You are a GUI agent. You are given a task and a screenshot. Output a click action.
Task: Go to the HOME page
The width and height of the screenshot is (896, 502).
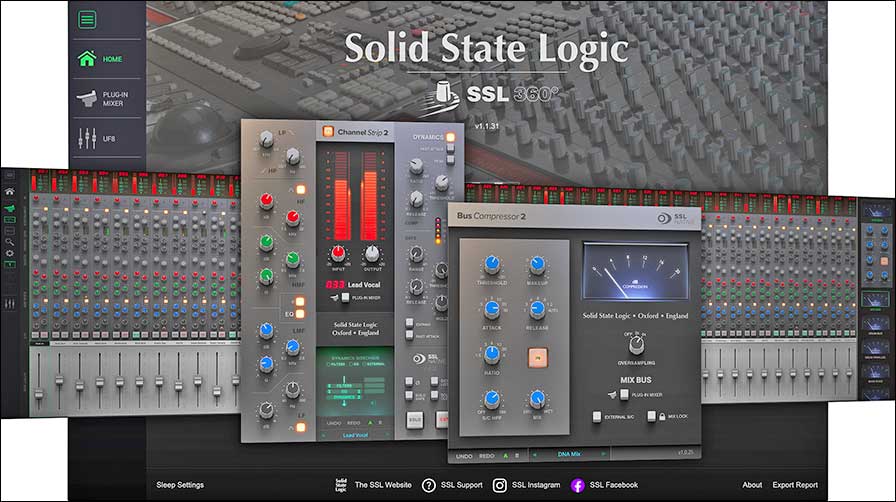pos(100,59)
